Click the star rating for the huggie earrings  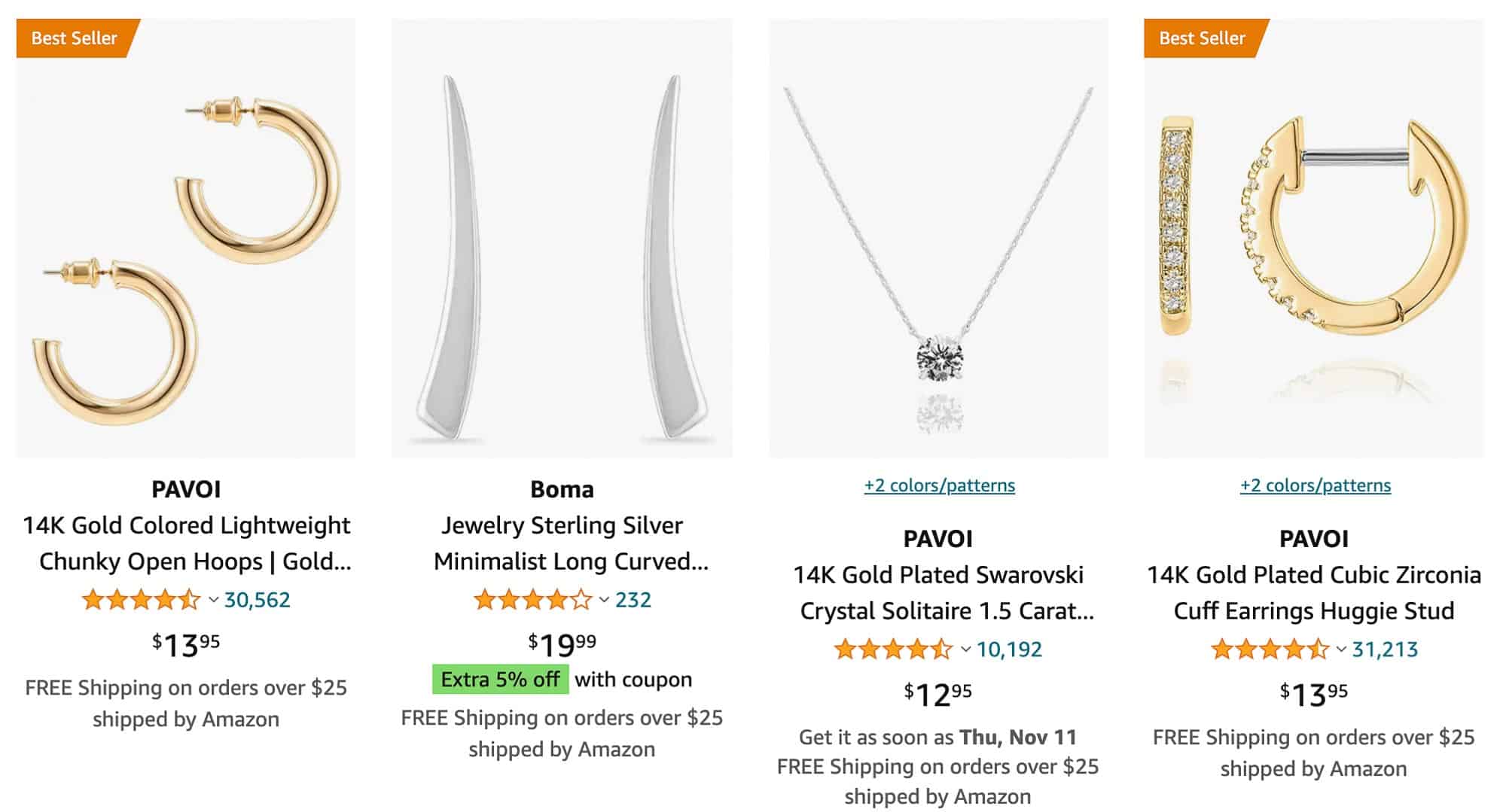click(1269, 649)
